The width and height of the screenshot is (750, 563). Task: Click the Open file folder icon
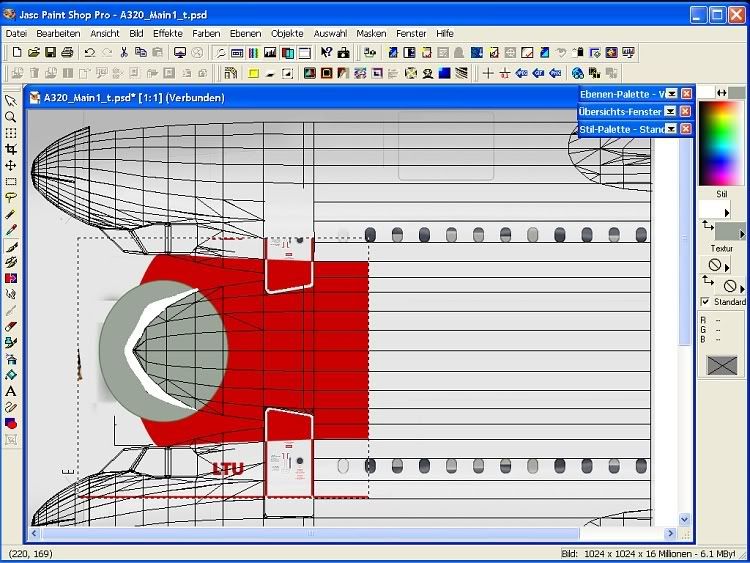(x=33, y=52)
